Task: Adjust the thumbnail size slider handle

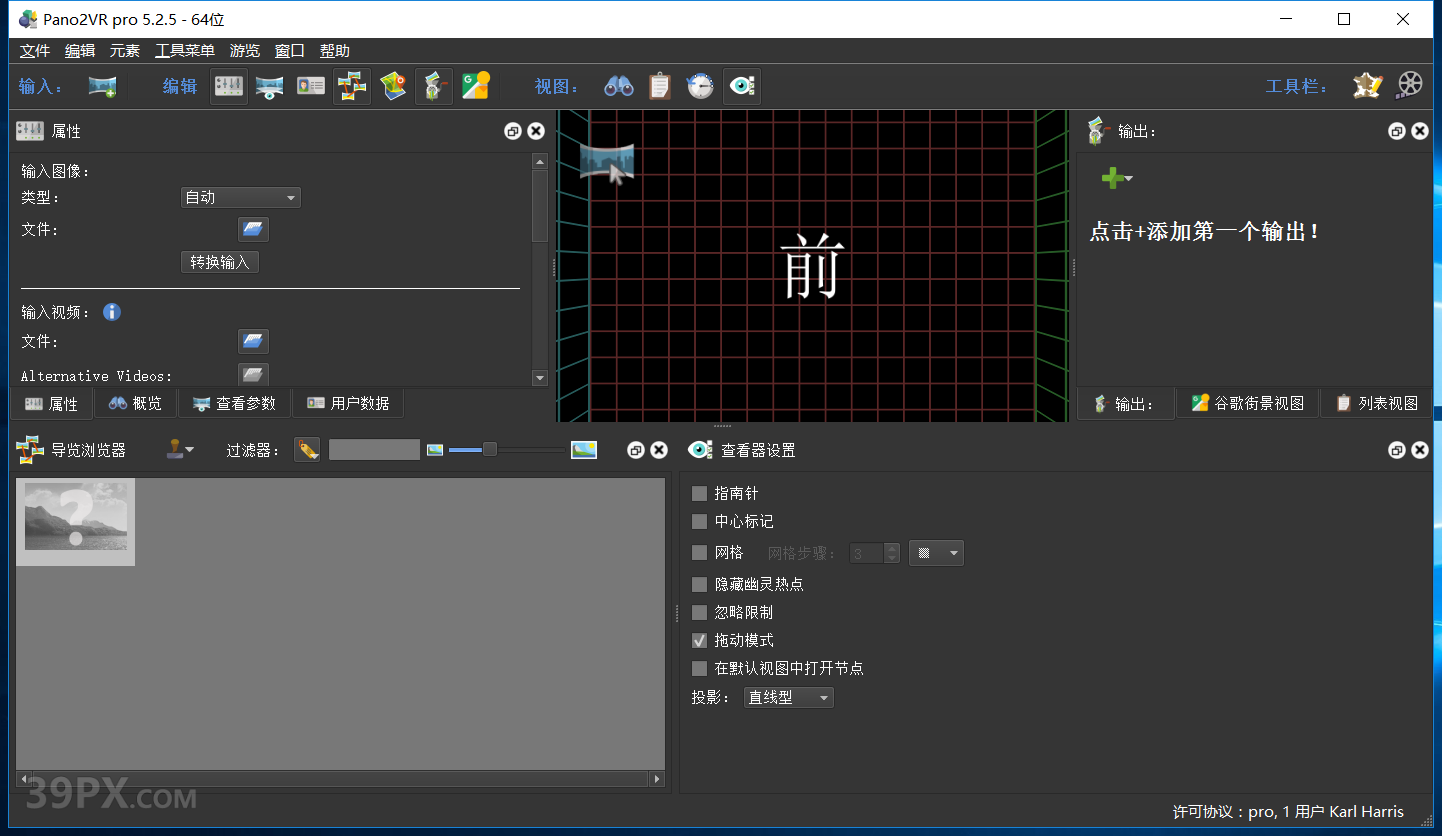Action: coord(490,450)
